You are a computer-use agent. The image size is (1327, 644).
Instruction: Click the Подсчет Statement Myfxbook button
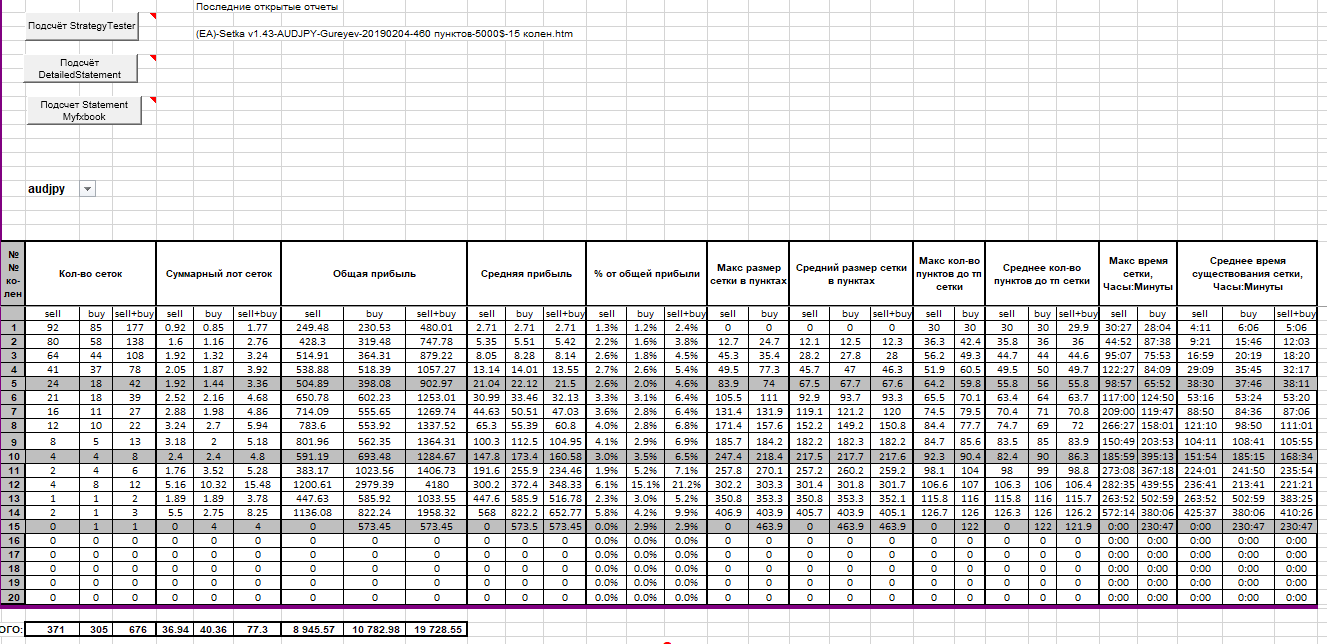(x=84, y=110)
